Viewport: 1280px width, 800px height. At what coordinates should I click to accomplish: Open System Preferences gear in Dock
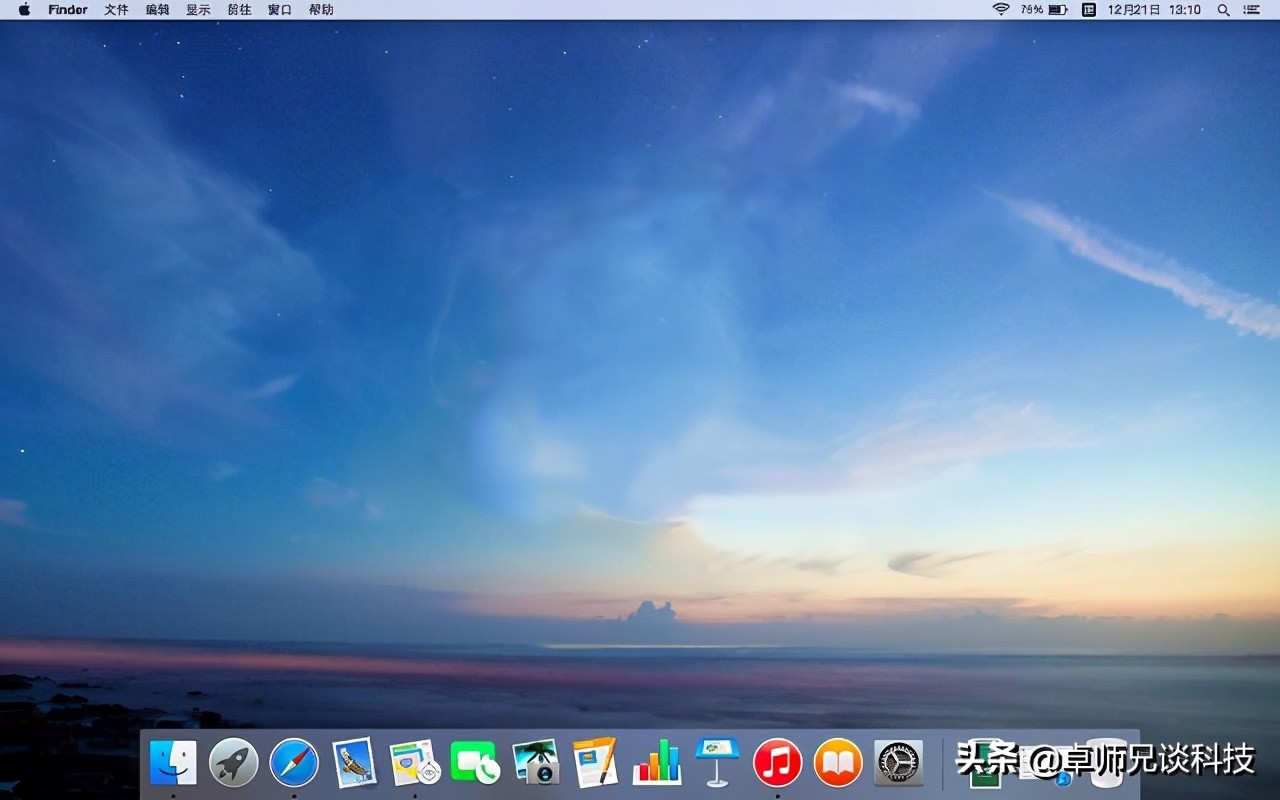pos(898,763)
